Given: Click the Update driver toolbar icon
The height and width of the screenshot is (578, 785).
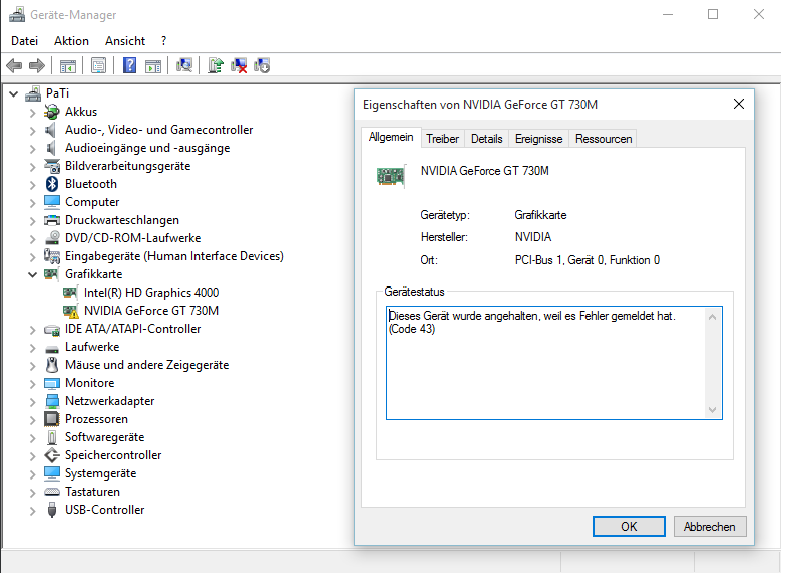Looking at the screenshot, I should 216,65.
